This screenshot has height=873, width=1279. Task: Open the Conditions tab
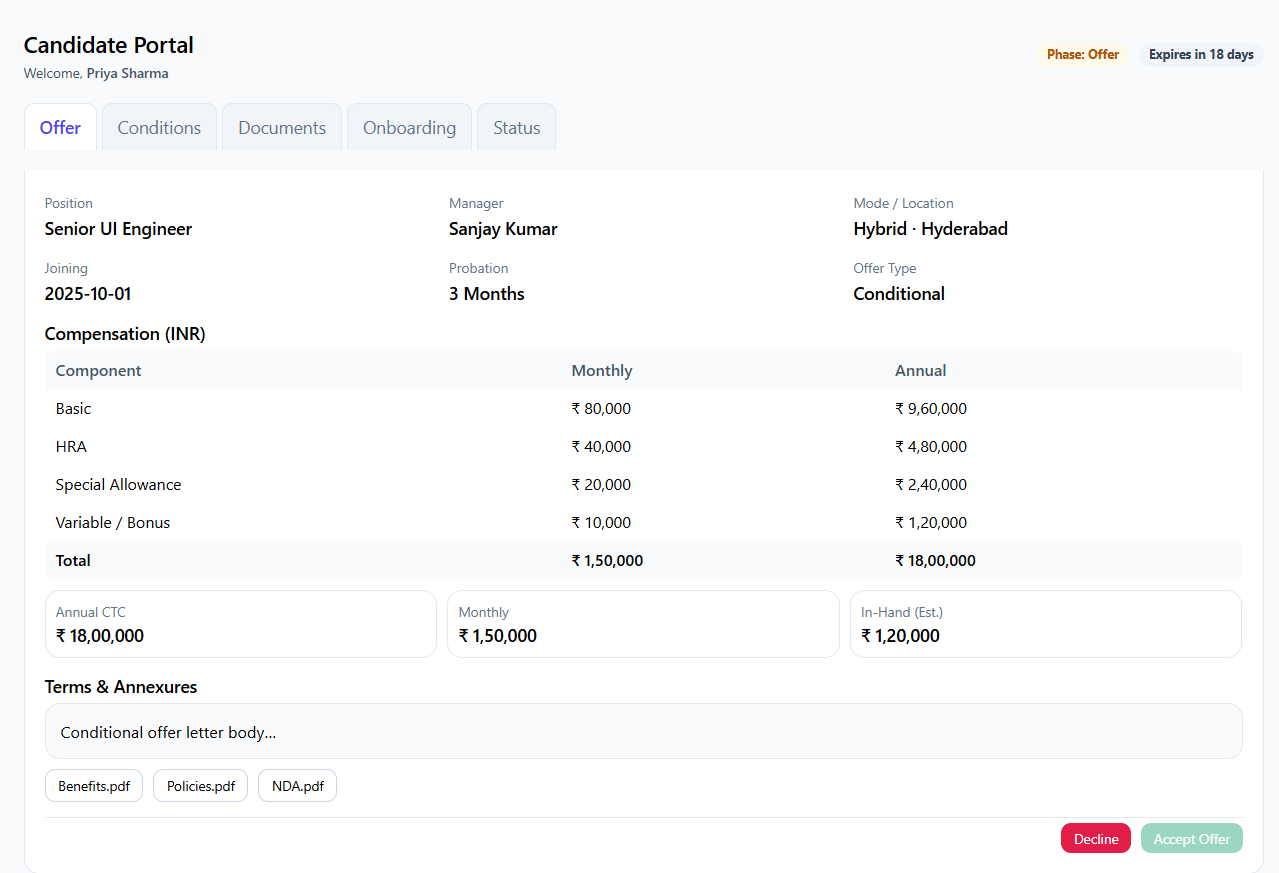click(159, 128)
